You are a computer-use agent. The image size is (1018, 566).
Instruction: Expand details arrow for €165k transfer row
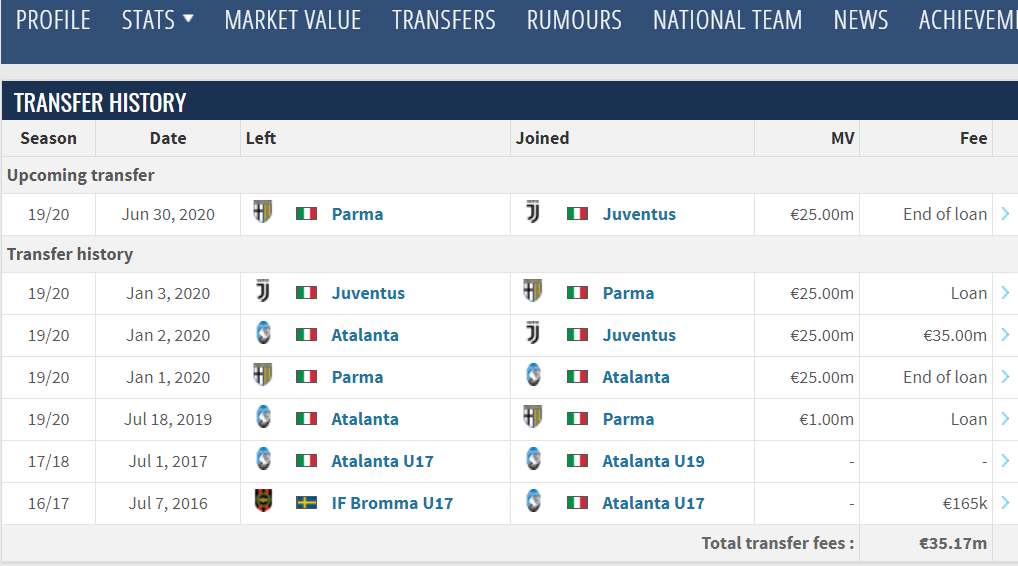pos(1005,503)
